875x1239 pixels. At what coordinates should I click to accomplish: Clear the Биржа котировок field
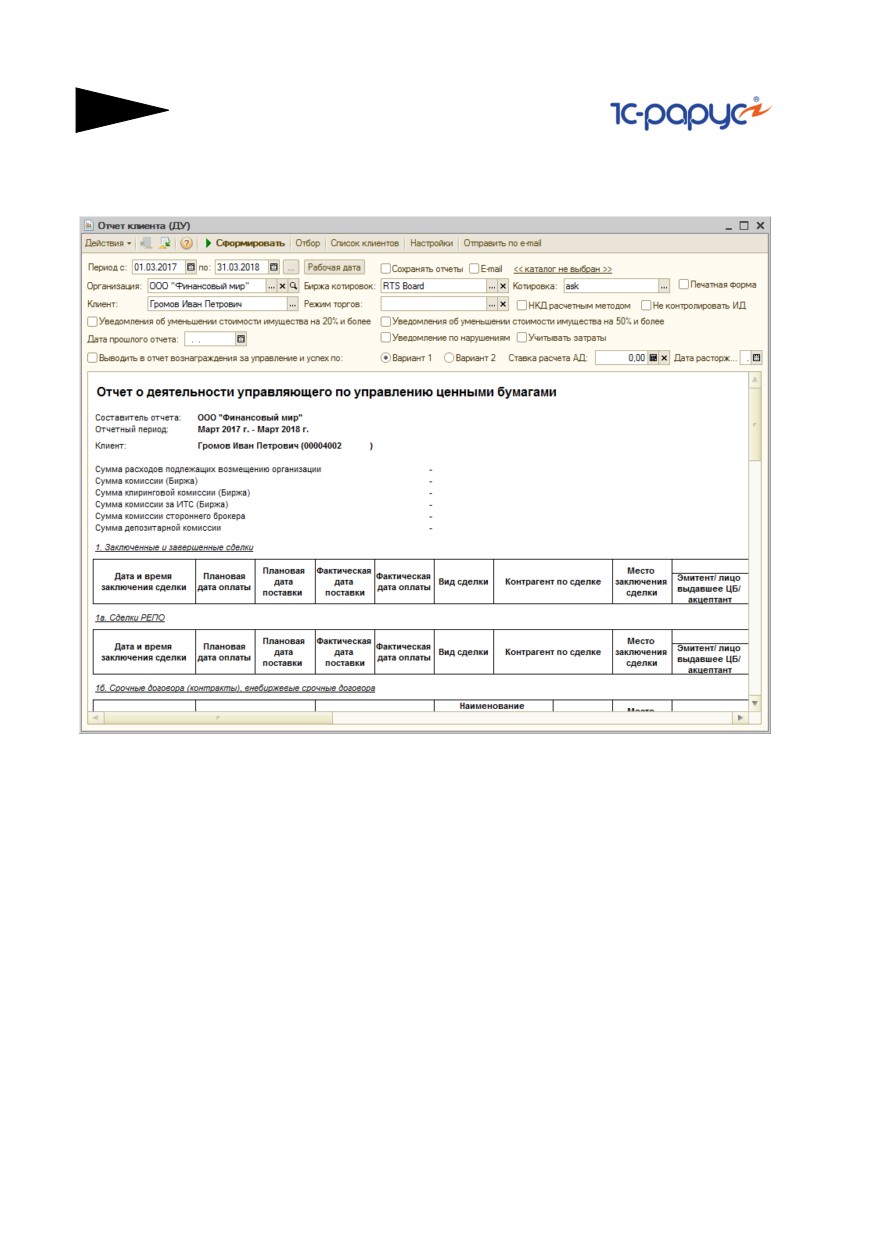pyautogui.click(x=503, y=286)
